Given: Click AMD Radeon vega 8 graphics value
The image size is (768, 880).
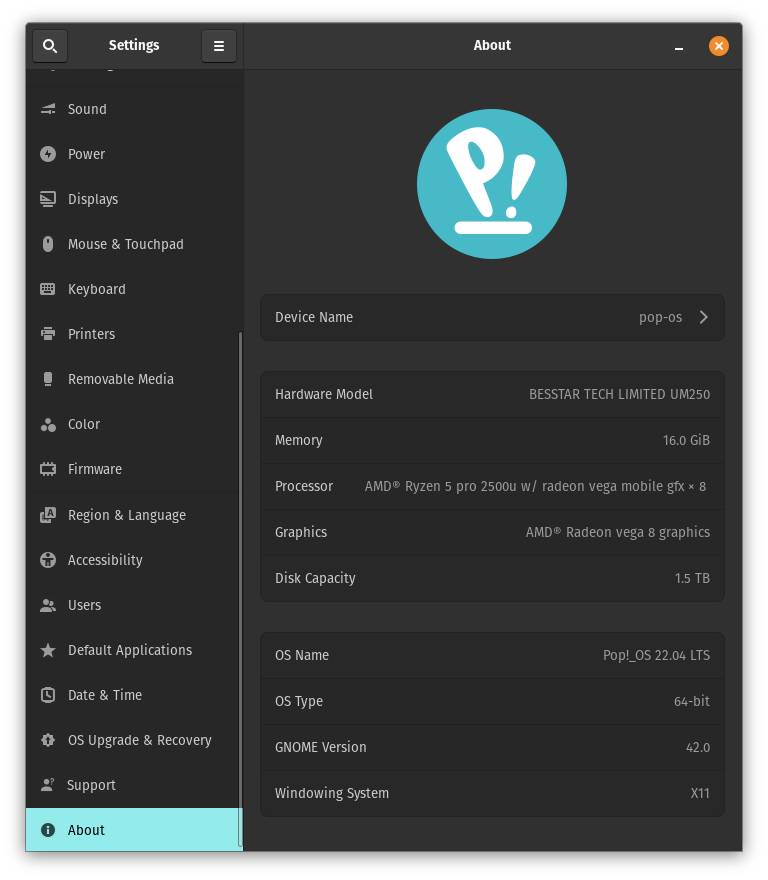Looking at the screenshot, I should [x=618, y=533].
